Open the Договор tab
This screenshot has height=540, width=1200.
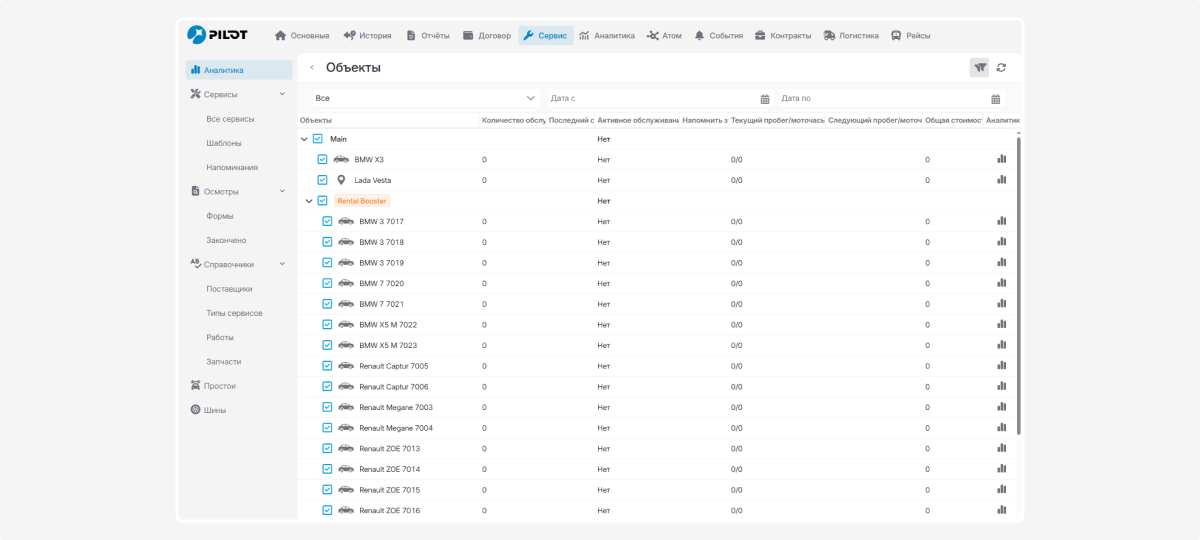pyautogui.click(x=487, y=35)
